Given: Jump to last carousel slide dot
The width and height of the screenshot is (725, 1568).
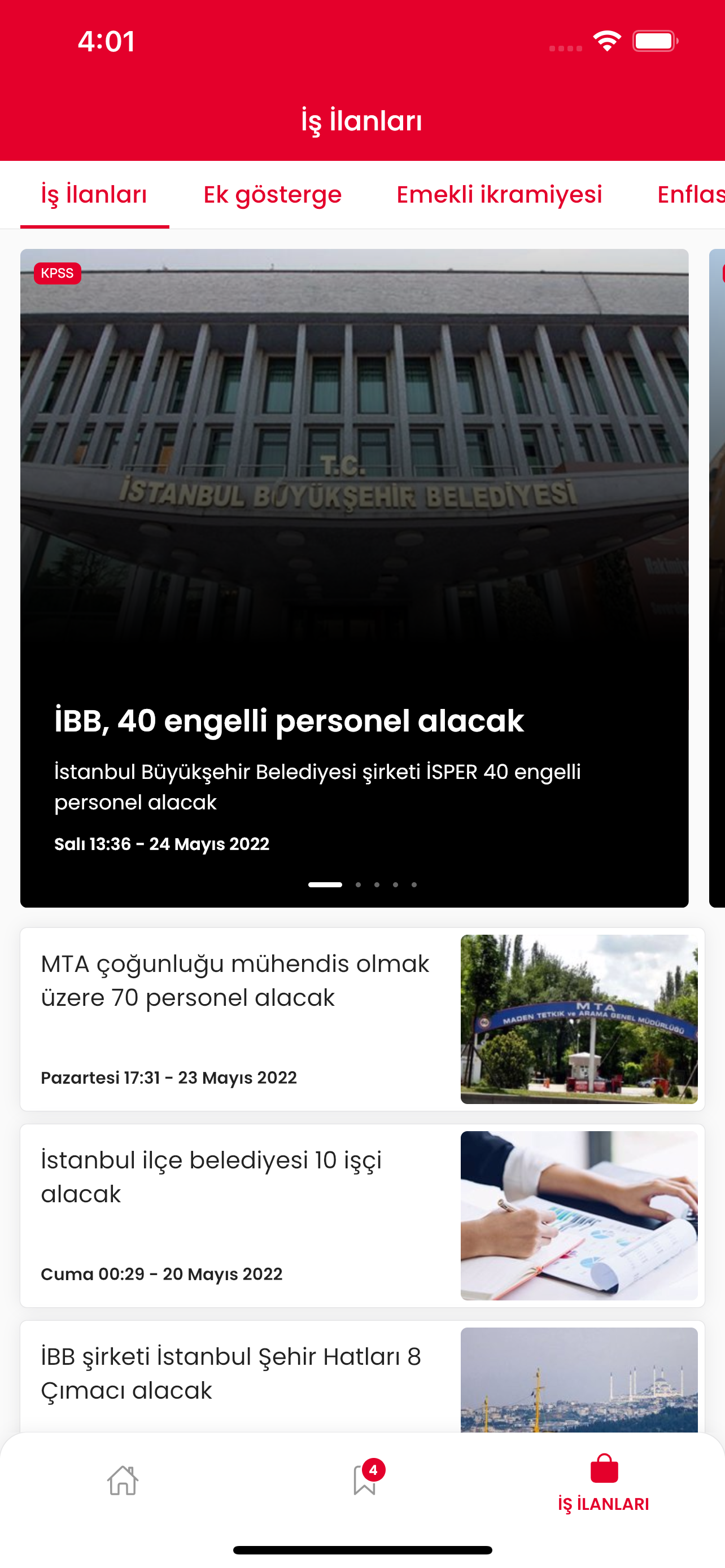Looking at the screenshot, I should [x=414, y=884].
